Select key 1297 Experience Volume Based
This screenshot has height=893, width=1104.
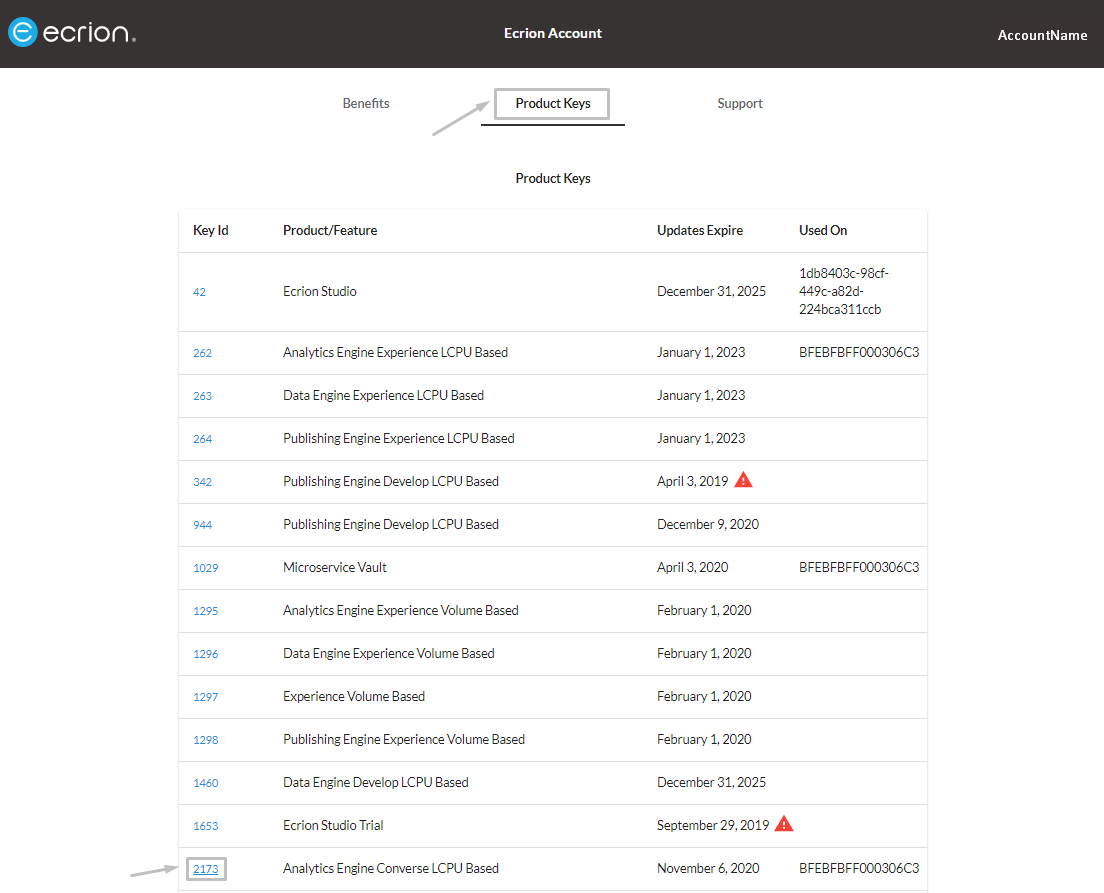pos(206,697)
